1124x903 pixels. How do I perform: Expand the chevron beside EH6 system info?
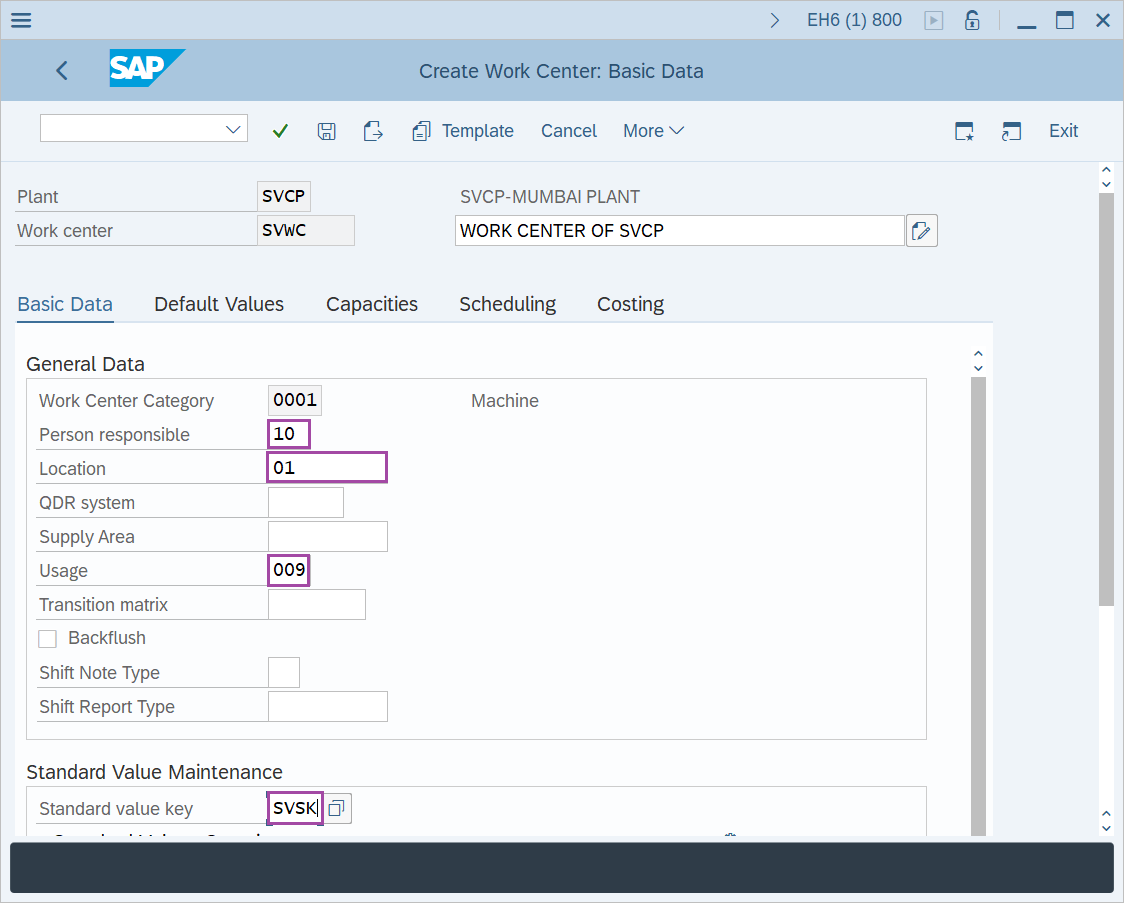[775, 20]
